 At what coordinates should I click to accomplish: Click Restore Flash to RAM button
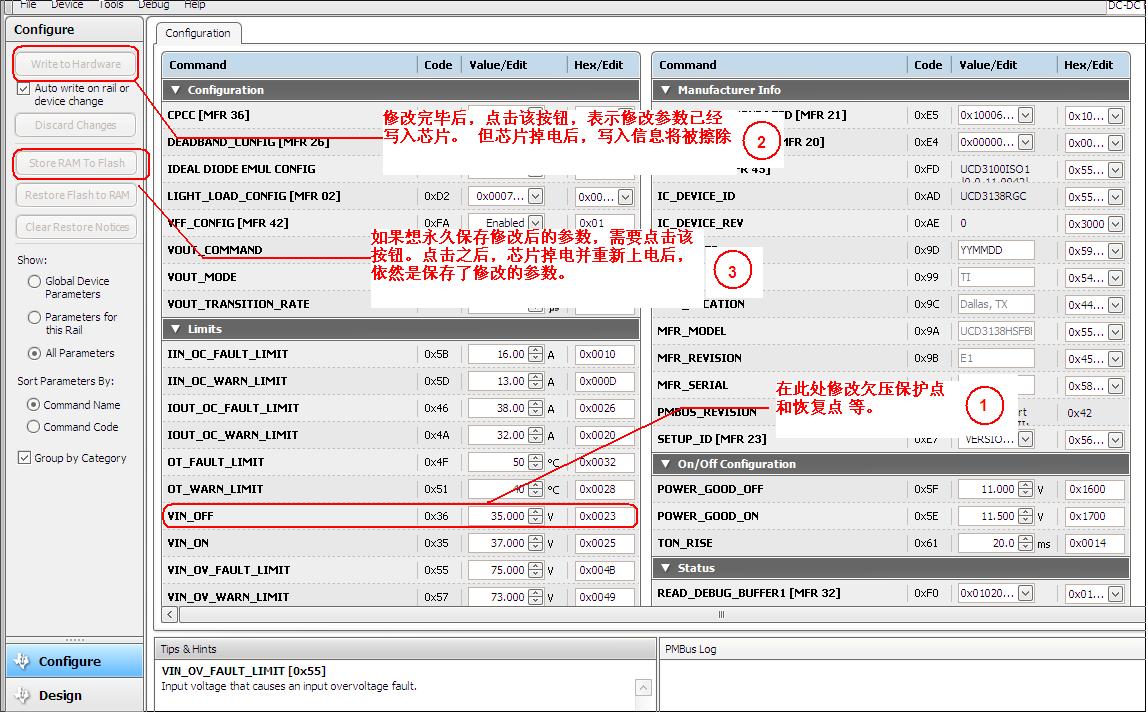77,195
